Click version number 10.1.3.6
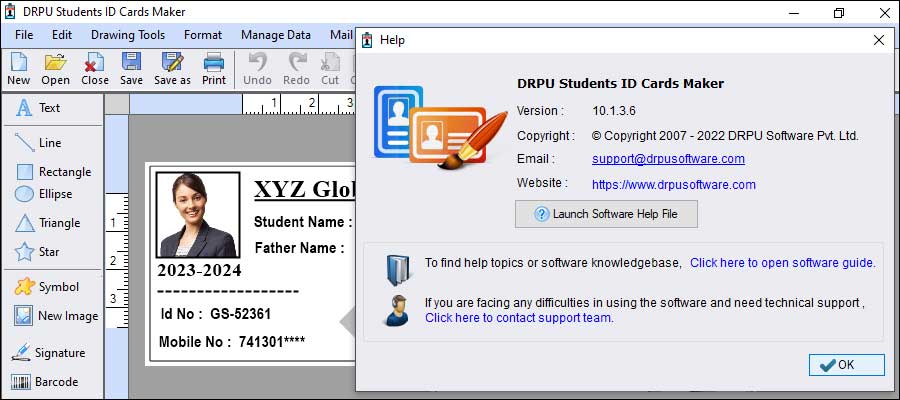This screenshot has height=400, width=900. tap(614, 111)
